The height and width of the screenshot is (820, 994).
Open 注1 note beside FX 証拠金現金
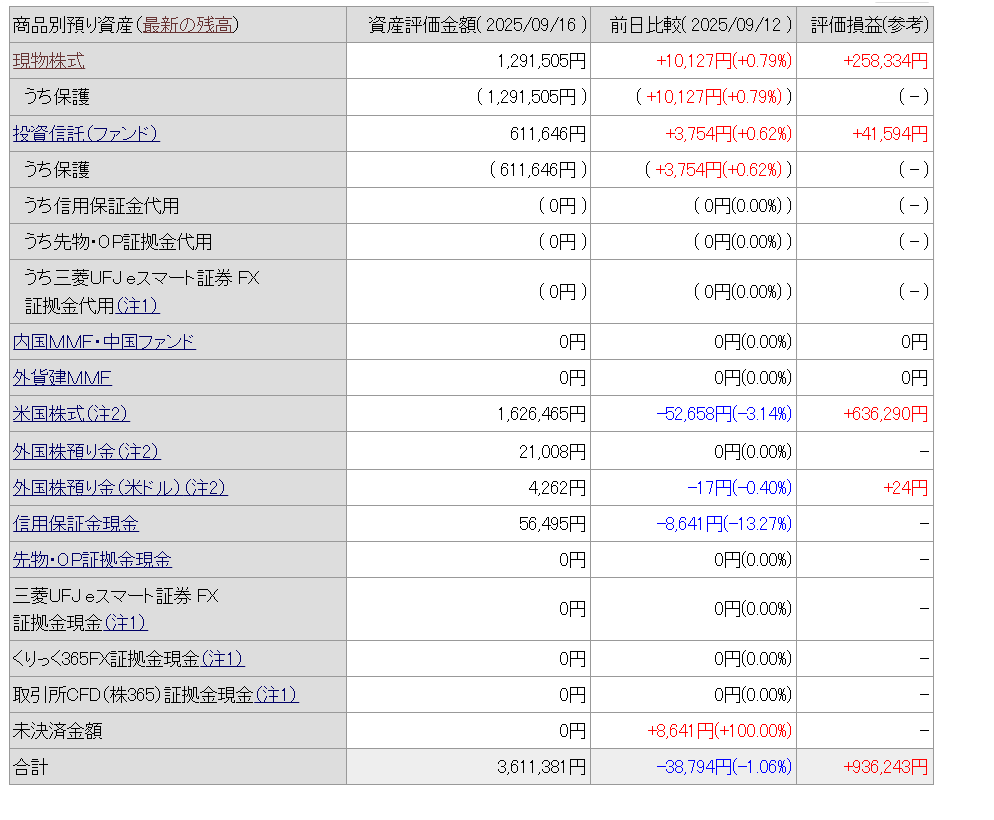click(x=126, y=623)
